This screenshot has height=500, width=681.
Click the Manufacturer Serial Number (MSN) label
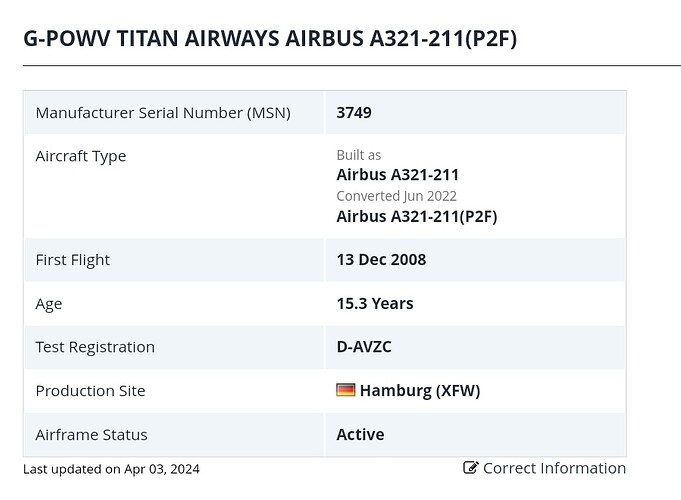163,113
